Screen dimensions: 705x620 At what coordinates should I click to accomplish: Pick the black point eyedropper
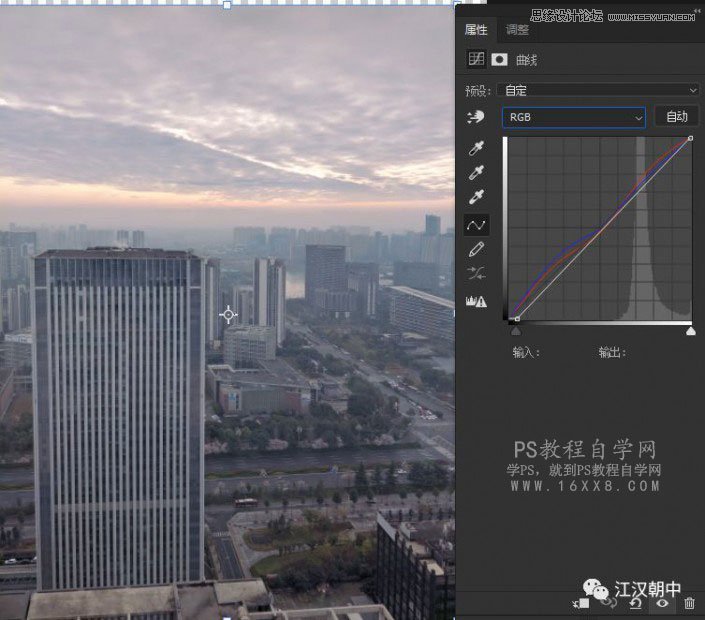[477, 148]
